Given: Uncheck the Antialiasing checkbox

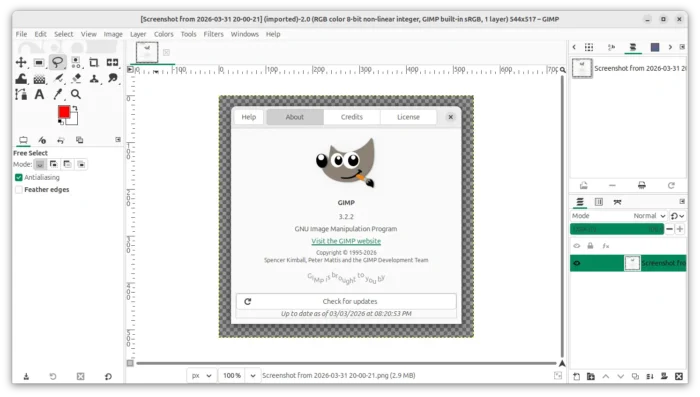Looking at the screenshot, I should (19, 177).
